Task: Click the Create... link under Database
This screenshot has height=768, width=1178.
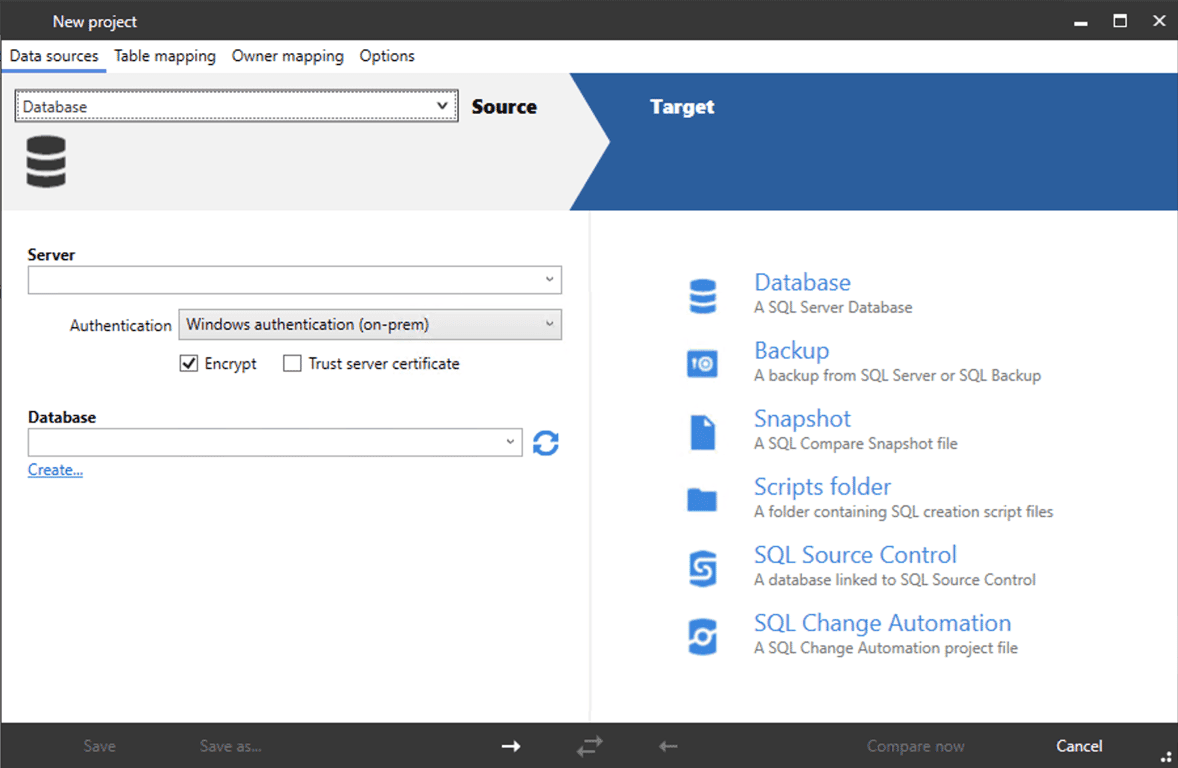Action: tap(54, 469)
